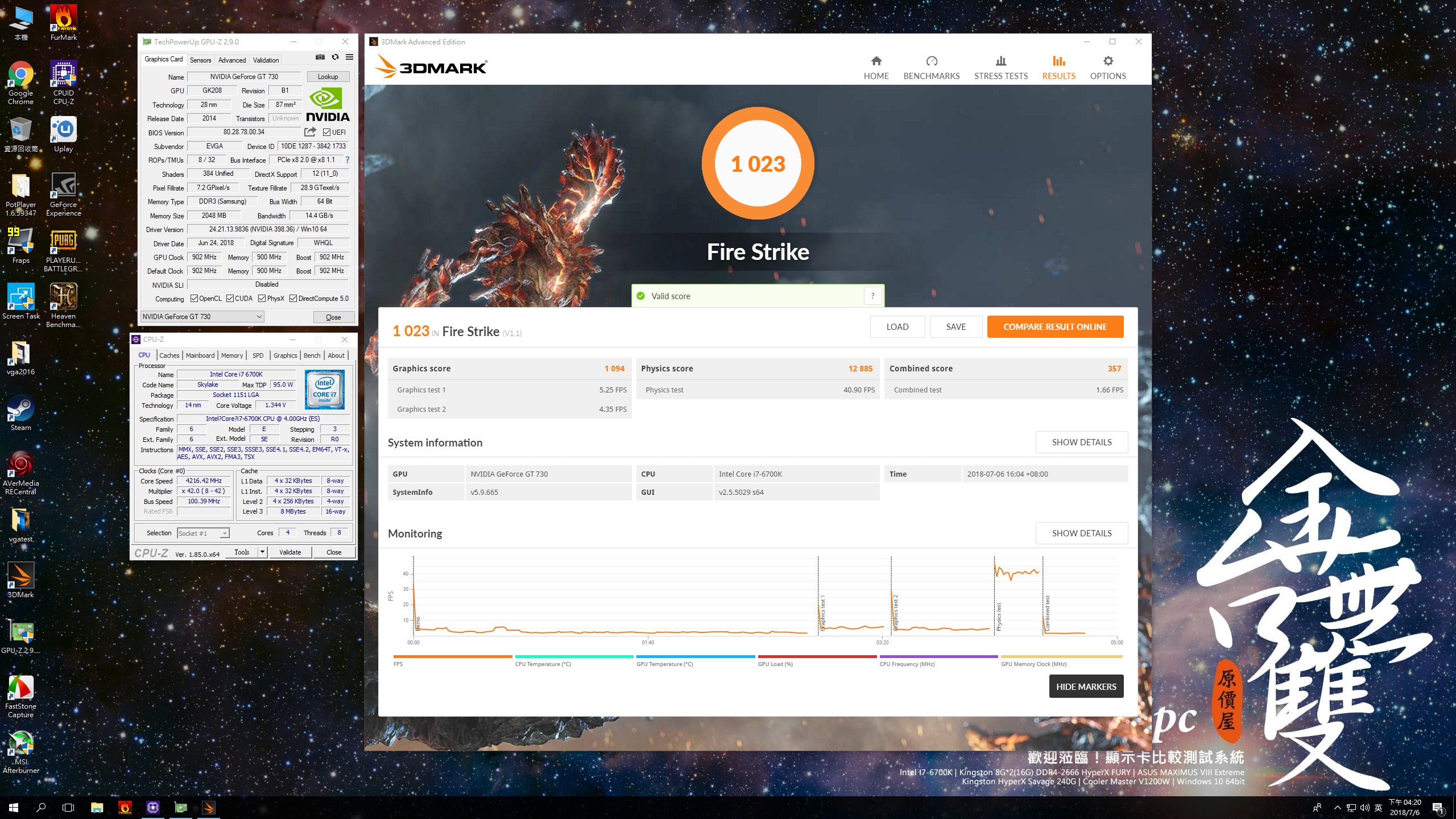The image size is (1456, 819).
Task: Open the CPU-Z SPD tab
Action: [258, 355]
